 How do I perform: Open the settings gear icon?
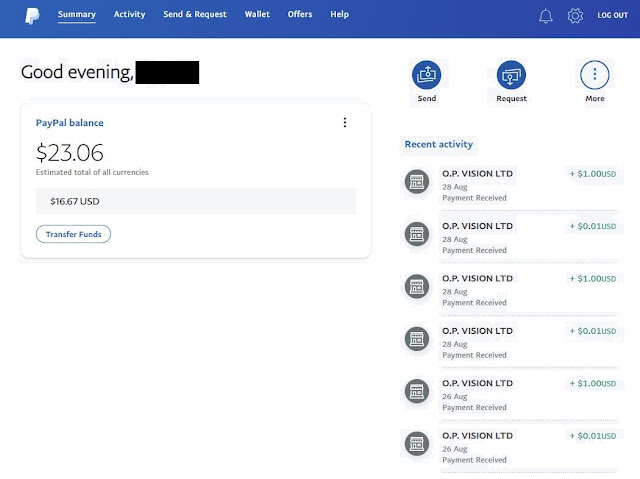[575, 16]
